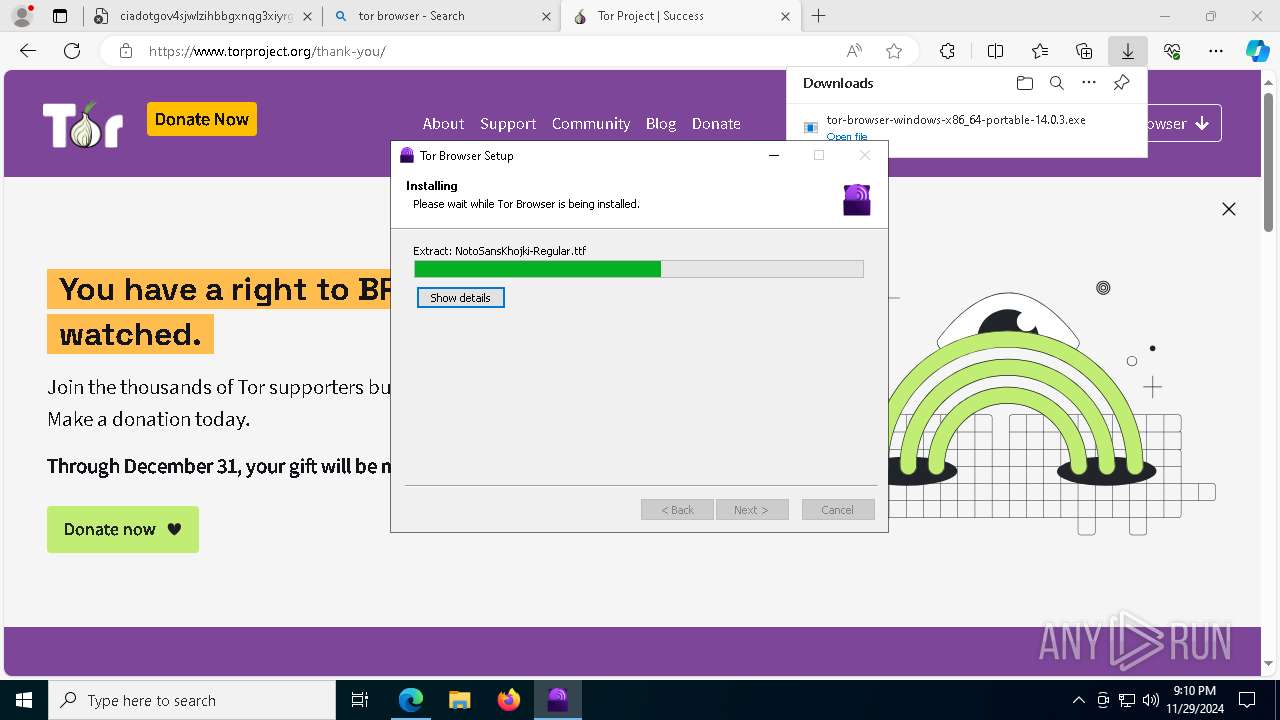Screen dimensions: 1280x720
Task: Open downloads folder icon in Downloads panel
Action: (1024, 83)
